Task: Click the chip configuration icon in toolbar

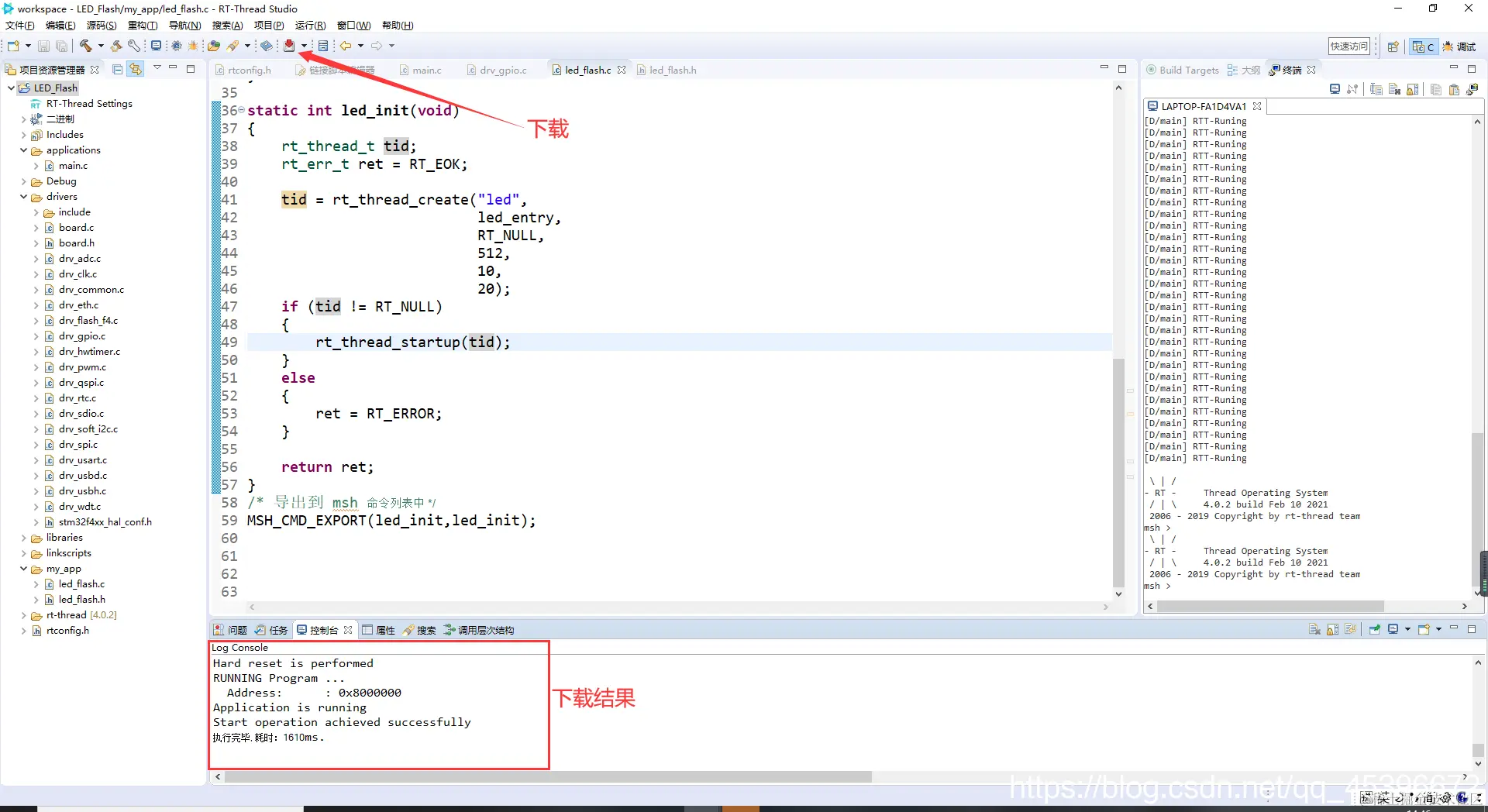Action: click(177, 46)
